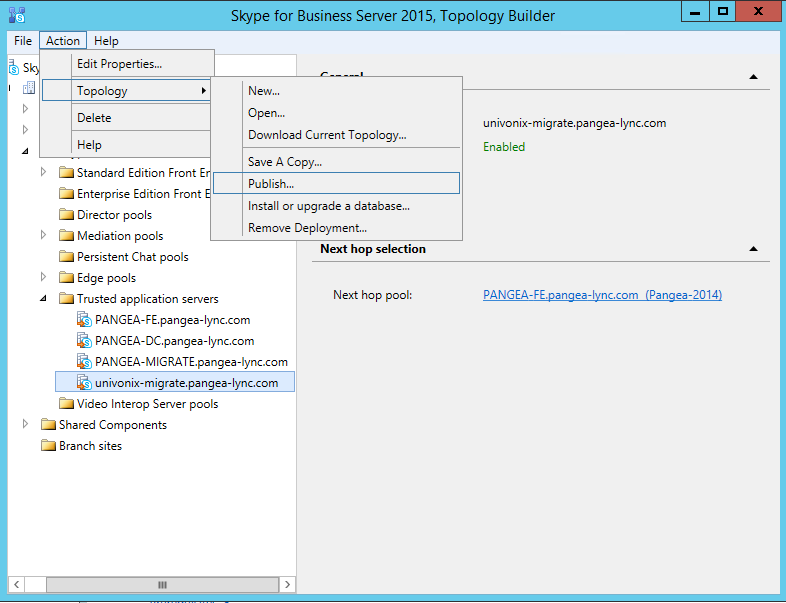Click the Next hop selection heading
Screen dimensions: 786x603
point(373,249)
